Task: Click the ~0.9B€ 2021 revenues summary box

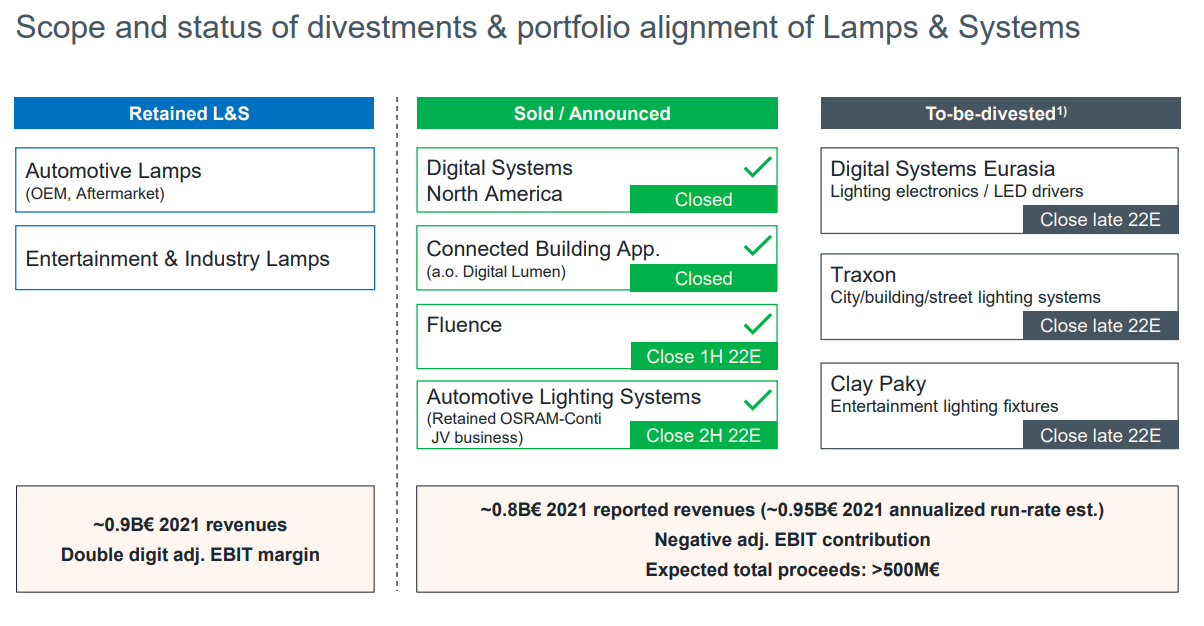Action: (x=195, y=539)
